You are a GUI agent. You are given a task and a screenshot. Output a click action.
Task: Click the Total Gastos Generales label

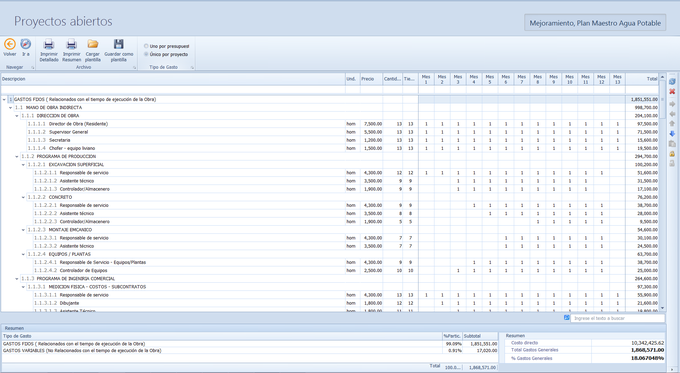pos(535,350)
